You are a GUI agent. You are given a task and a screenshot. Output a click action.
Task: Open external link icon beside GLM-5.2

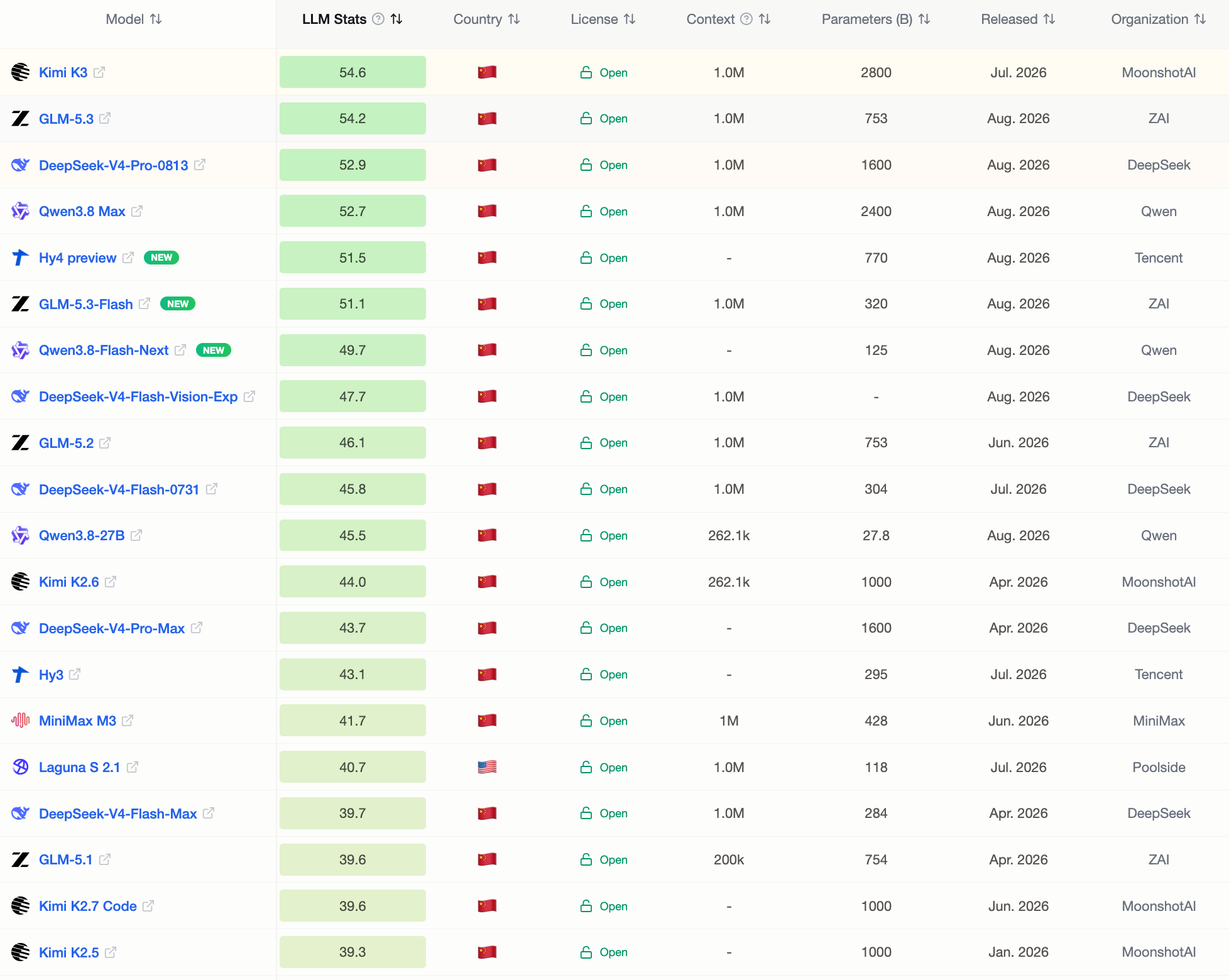pos(105,443)
